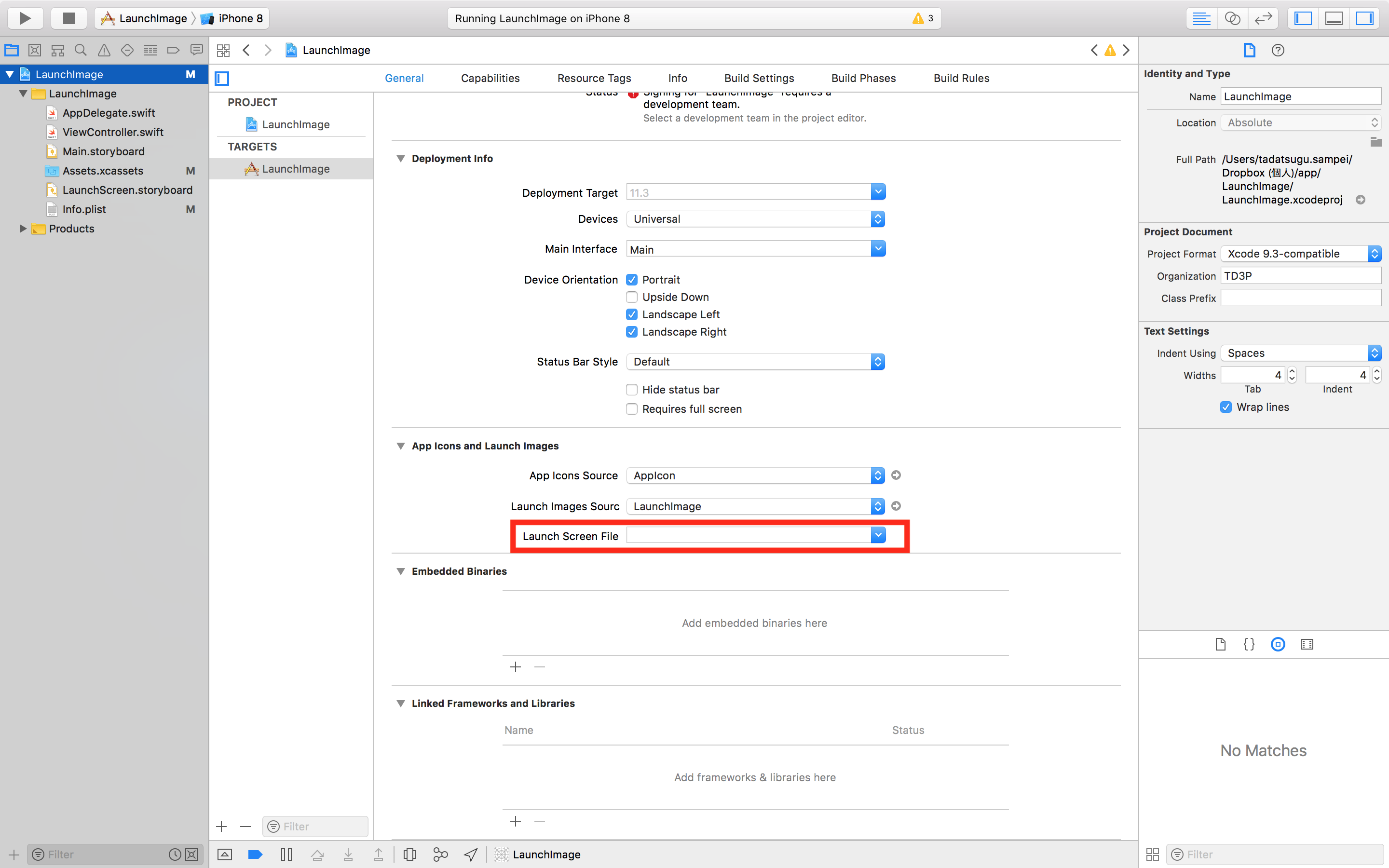Toggle the Hide status bar checkbox

click(631, 390)
